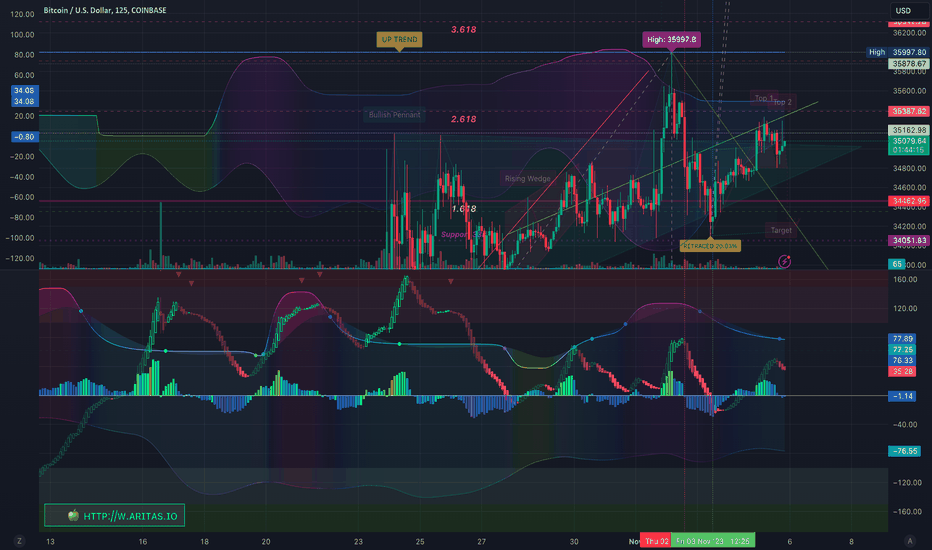Viewport: 932px width, 550px height.
Task: Click the Top 1 annotation label
Action: tap(764, 98)
